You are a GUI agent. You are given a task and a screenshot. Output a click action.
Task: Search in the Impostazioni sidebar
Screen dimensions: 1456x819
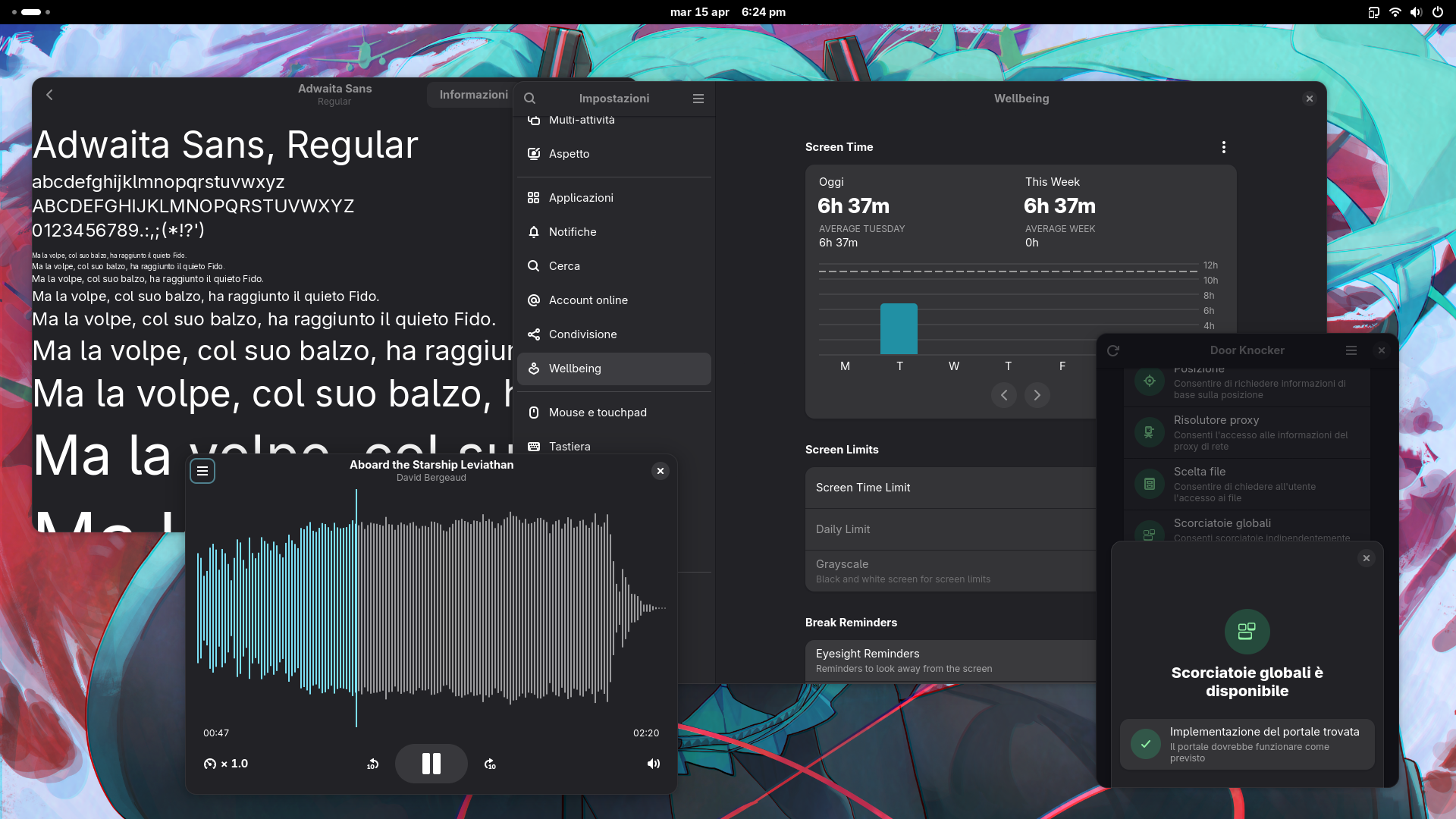click(530, 99)
